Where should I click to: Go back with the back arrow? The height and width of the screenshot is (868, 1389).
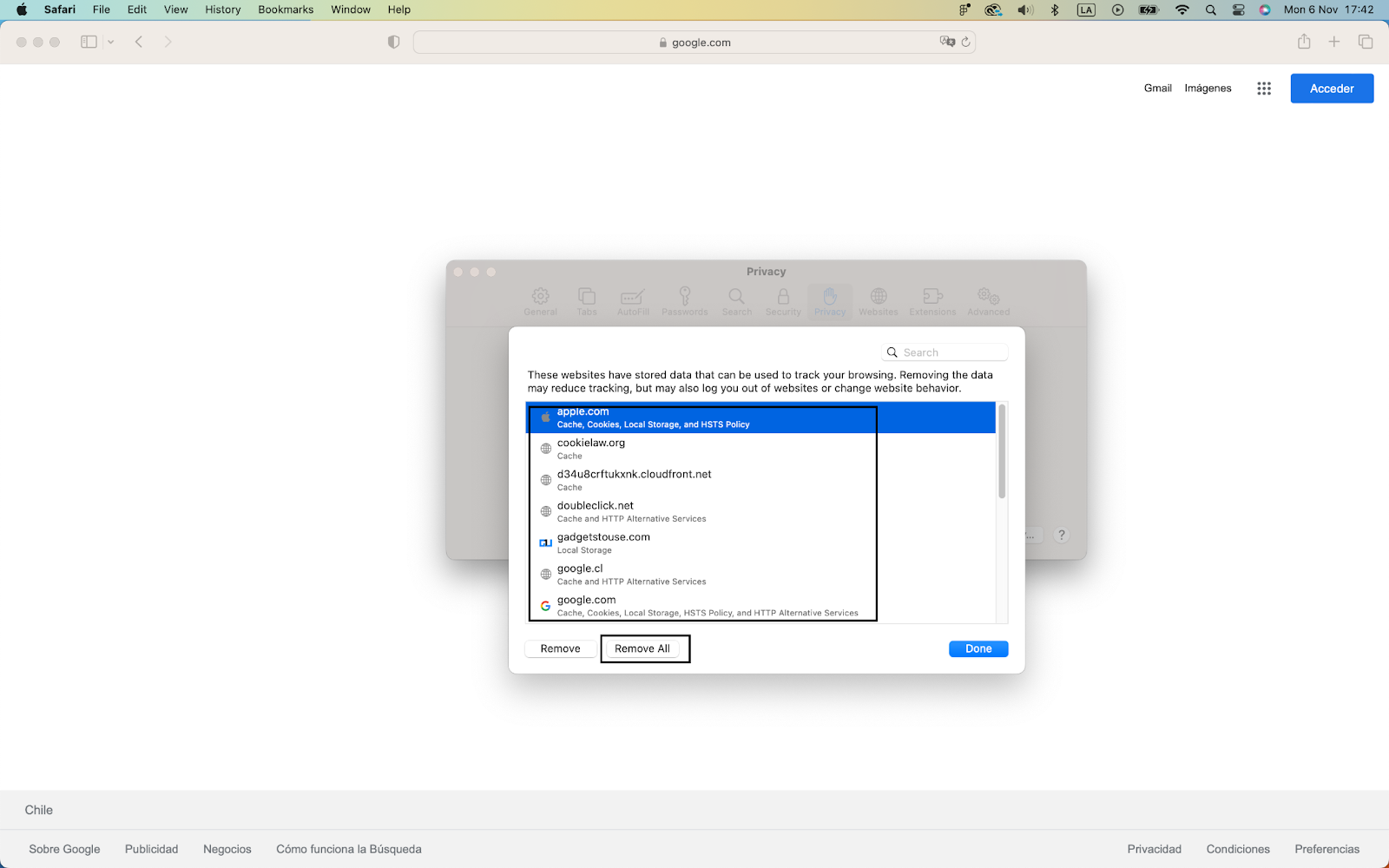[x=139, y=42]
